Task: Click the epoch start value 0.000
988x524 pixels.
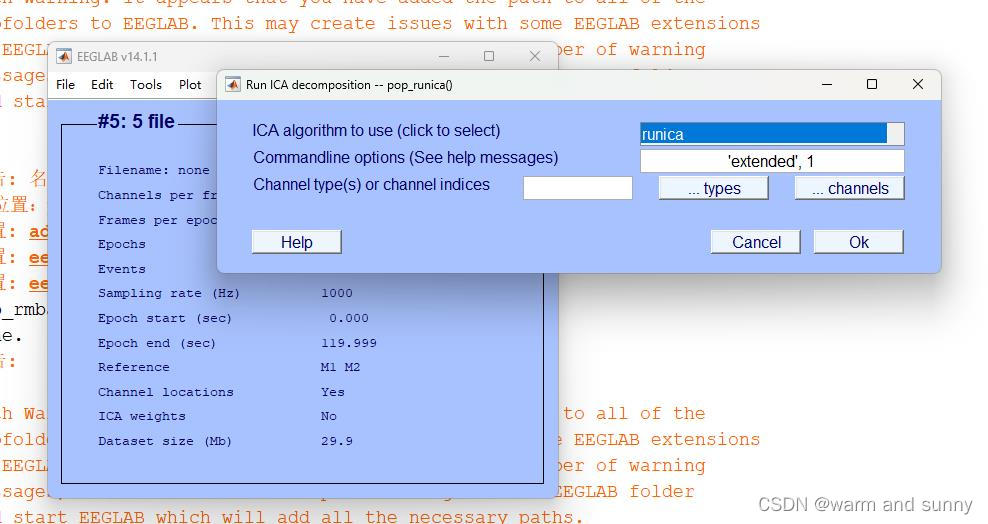Action: click(x=348, y=319)
